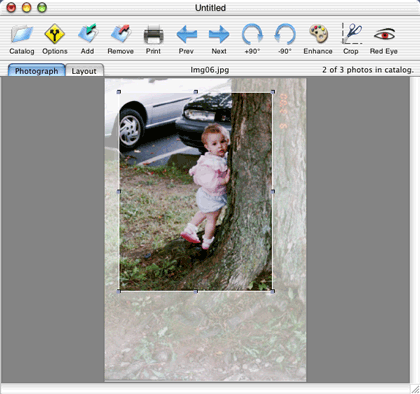Open the Catalog folder icon
The image size is (420, 394).
tap(22, 34)
